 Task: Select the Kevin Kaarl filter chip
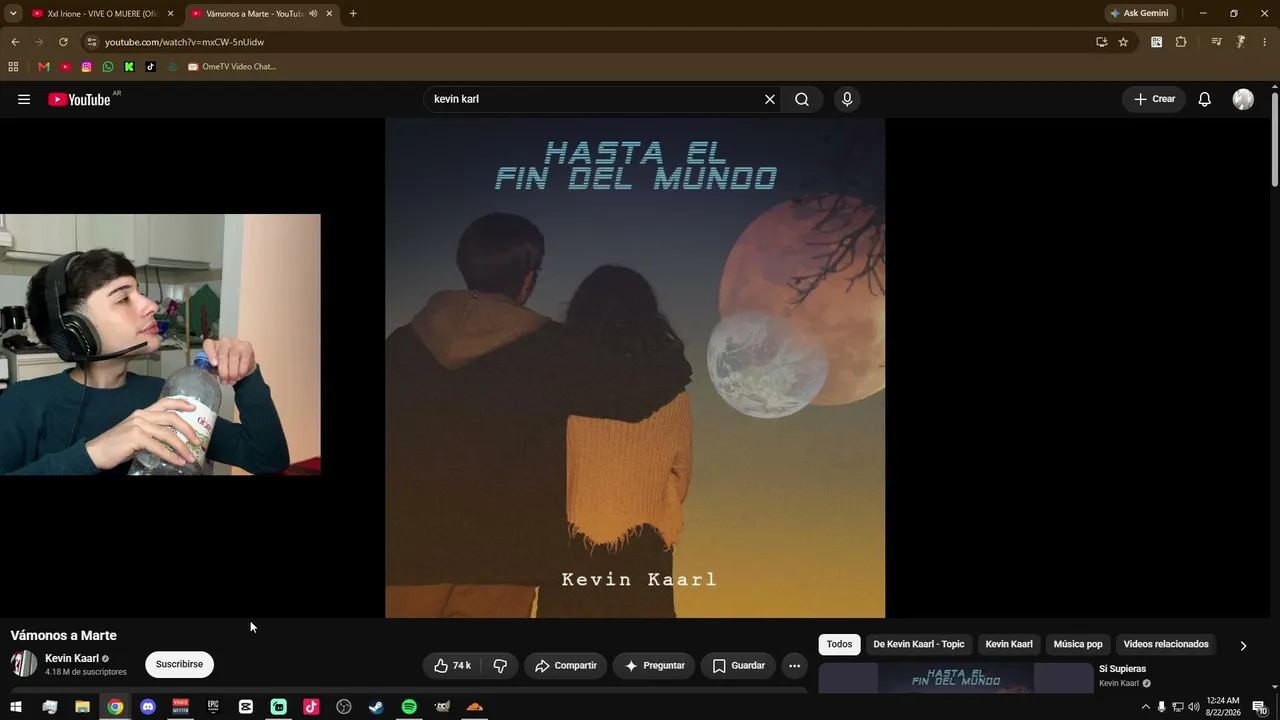1009,644
